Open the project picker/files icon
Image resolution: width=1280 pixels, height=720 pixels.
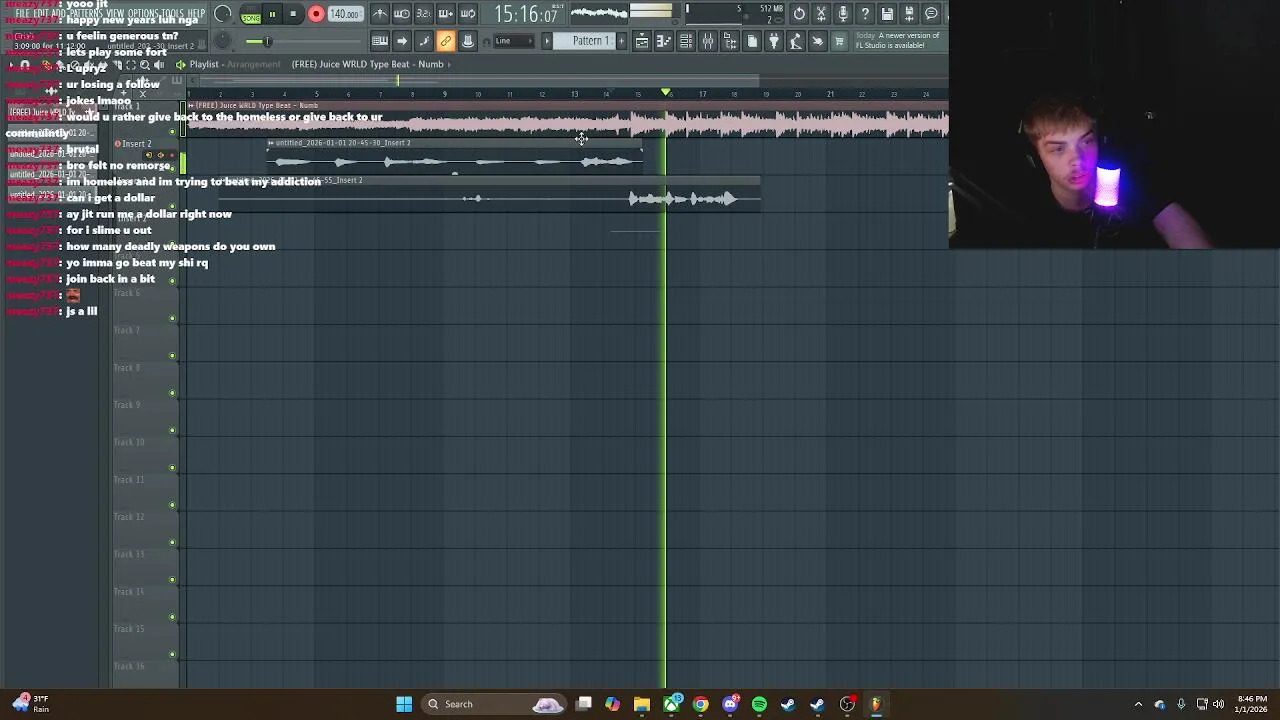point(752,41)
